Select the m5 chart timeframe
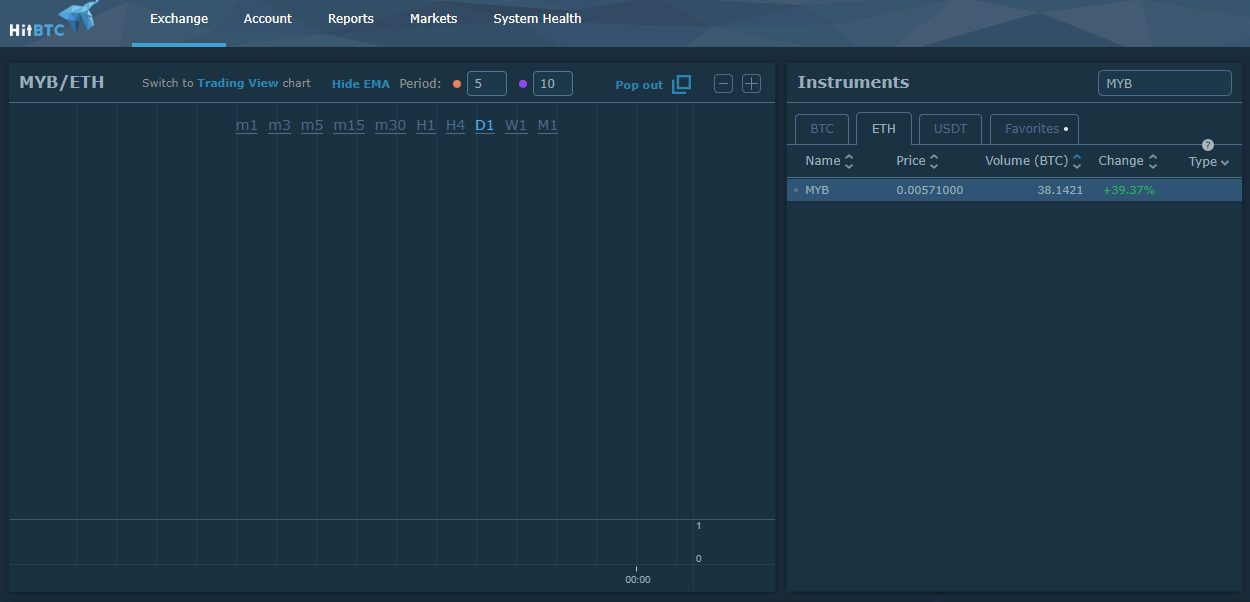 click(x=312, y=125)
